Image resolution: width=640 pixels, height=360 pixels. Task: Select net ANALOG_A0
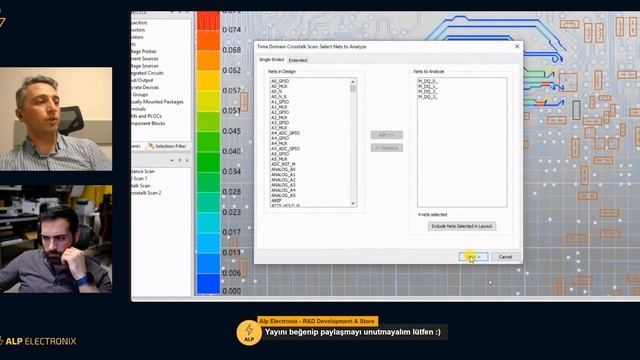point(283,170)
